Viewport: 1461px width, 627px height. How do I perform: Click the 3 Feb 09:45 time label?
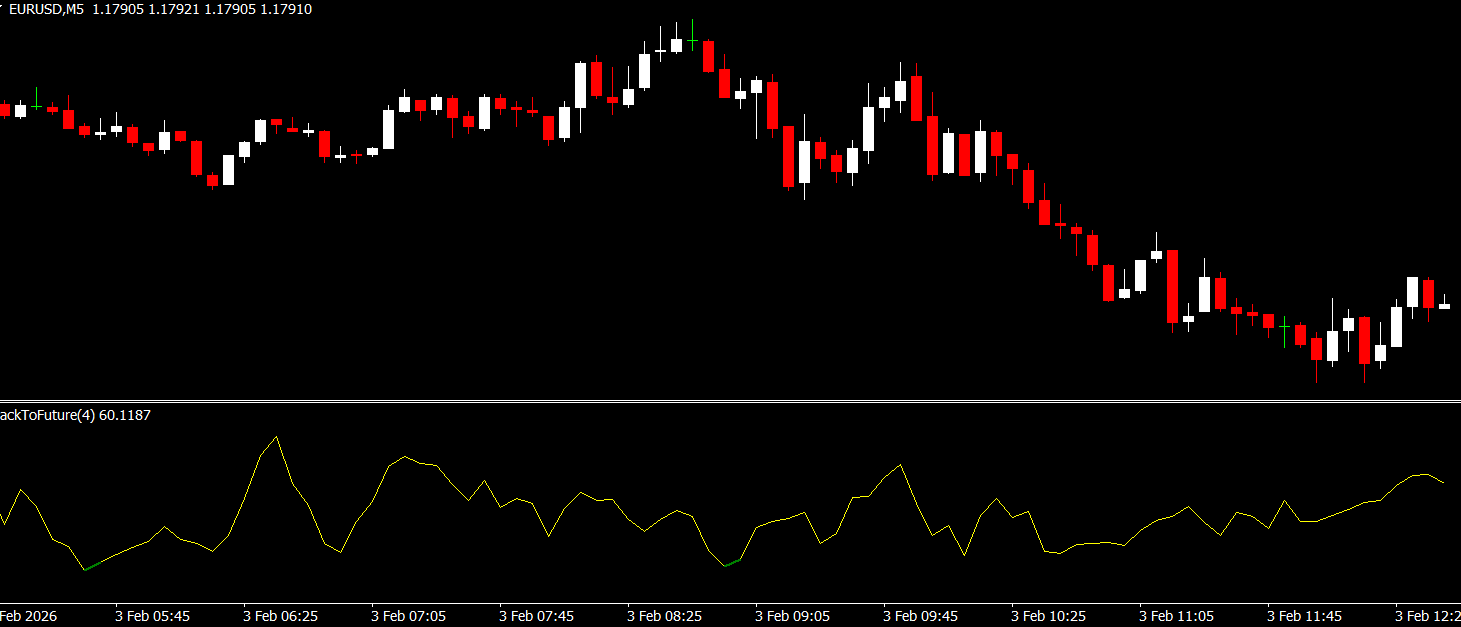[920, 616]
